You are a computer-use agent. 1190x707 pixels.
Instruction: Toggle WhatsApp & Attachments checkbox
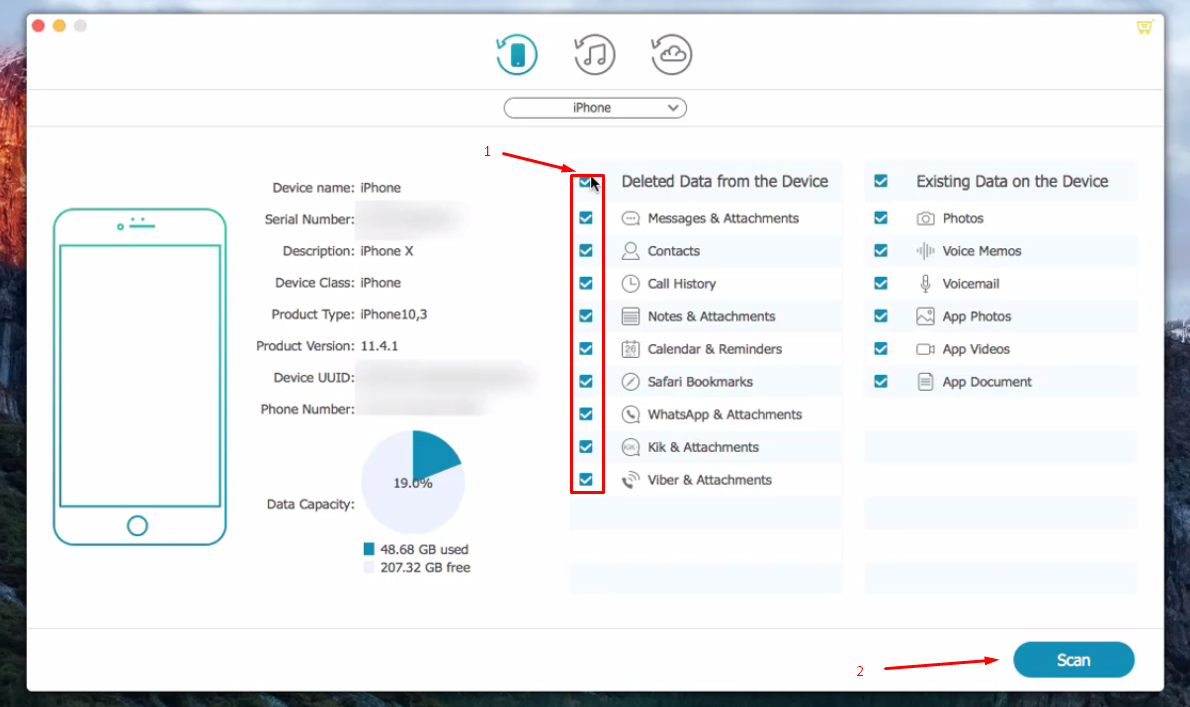pos(586,414)
